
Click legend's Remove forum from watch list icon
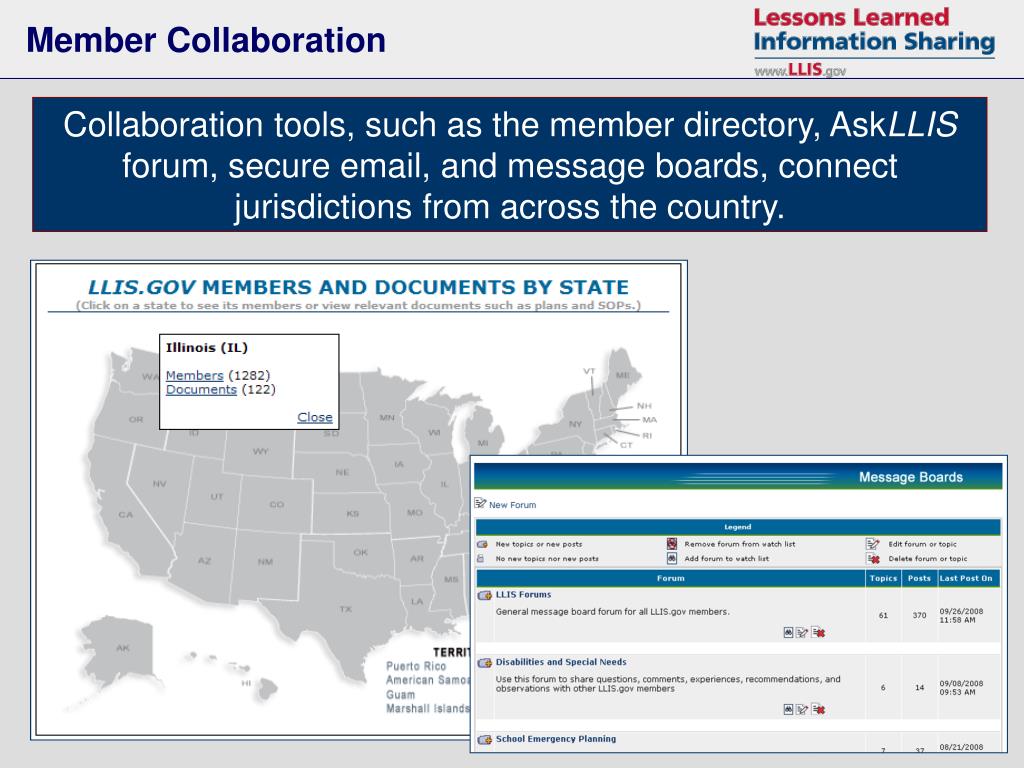[672, 543]
